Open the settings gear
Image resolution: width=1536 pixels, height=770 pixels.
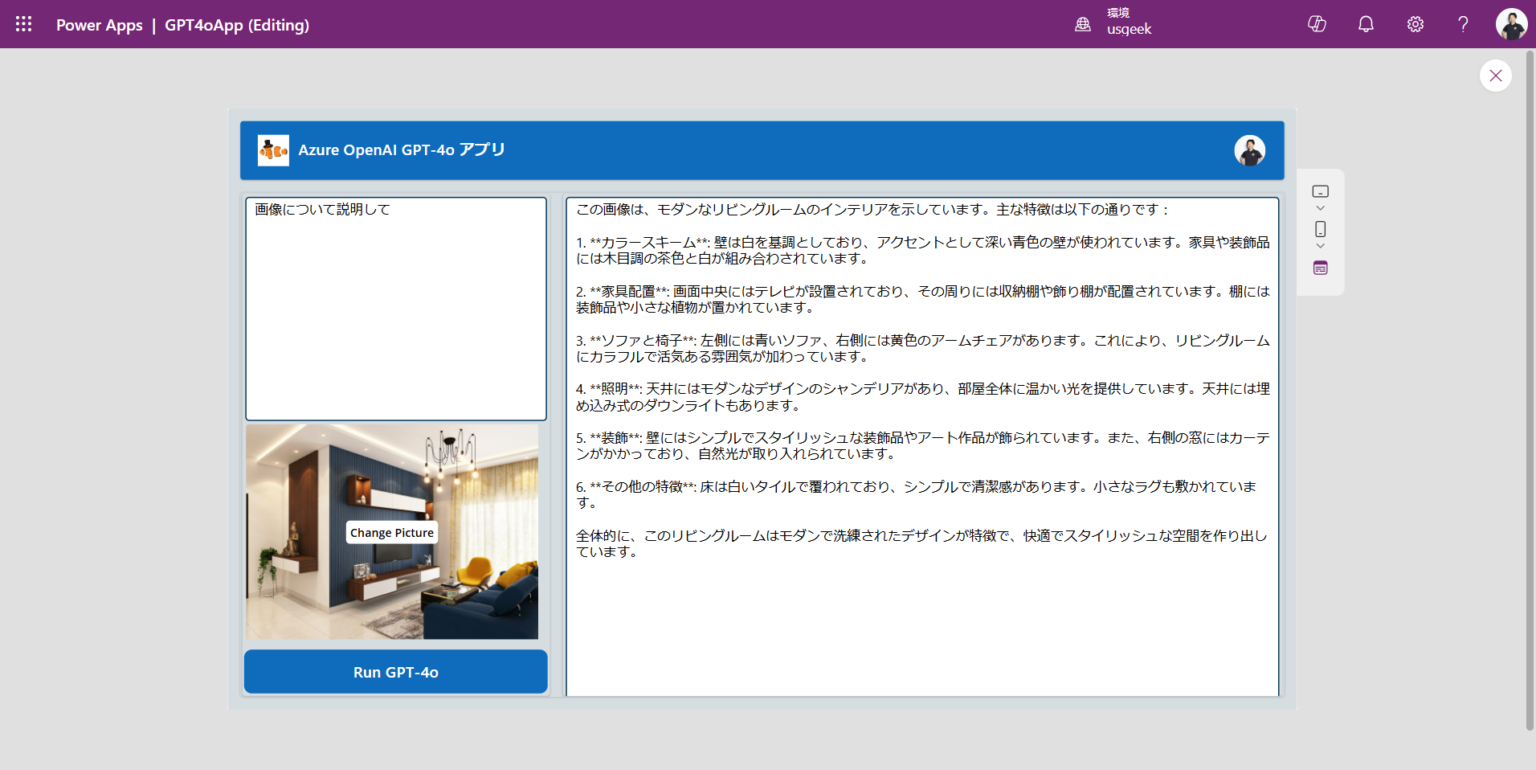1414,23
